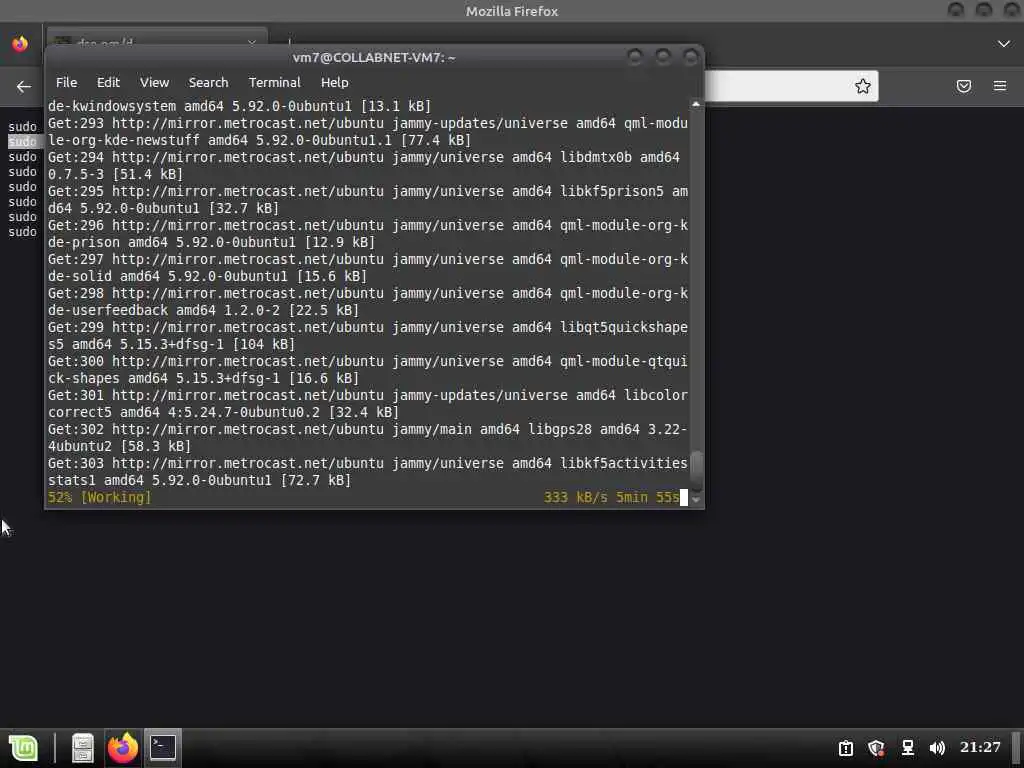Click the Get:303 libkf5activities line
This screenshot has width=1024, height=768.
[368, 472]
